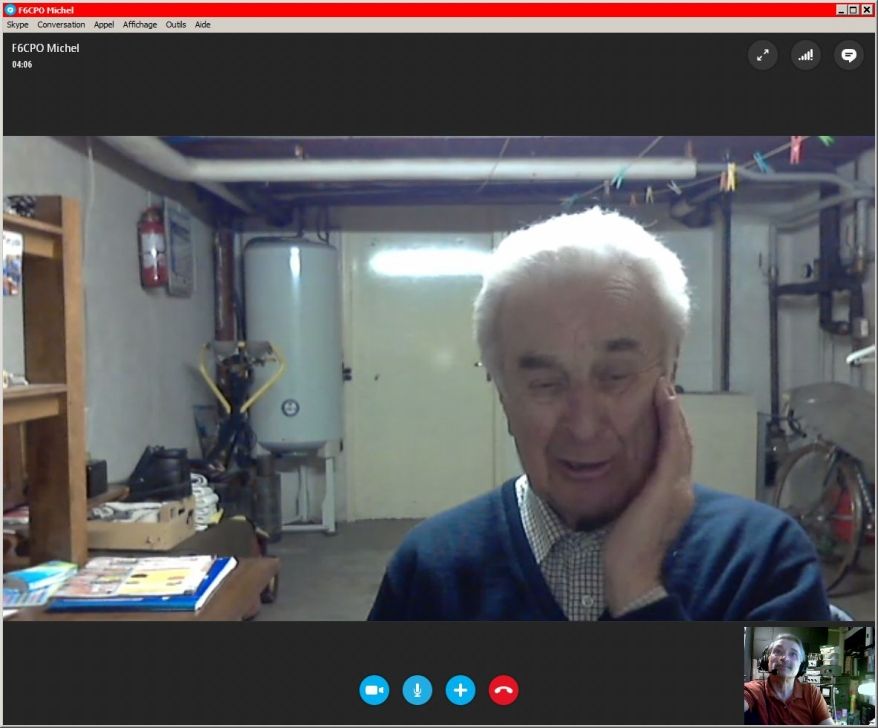
Task: Toggle the video camera button
Action: point(374,690)
